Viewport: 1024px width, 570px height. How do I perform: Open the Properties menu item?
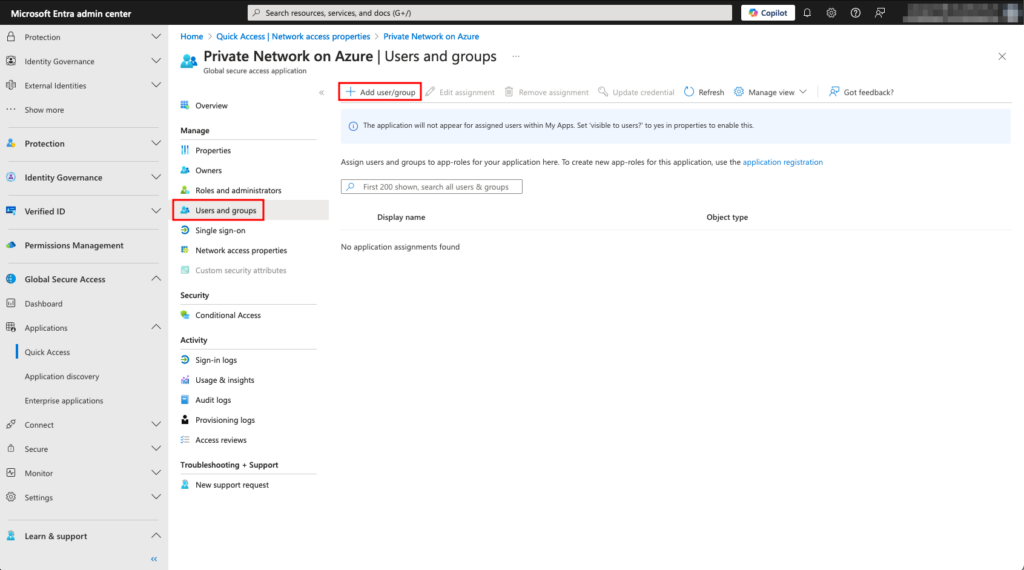[x=213, y=150]
